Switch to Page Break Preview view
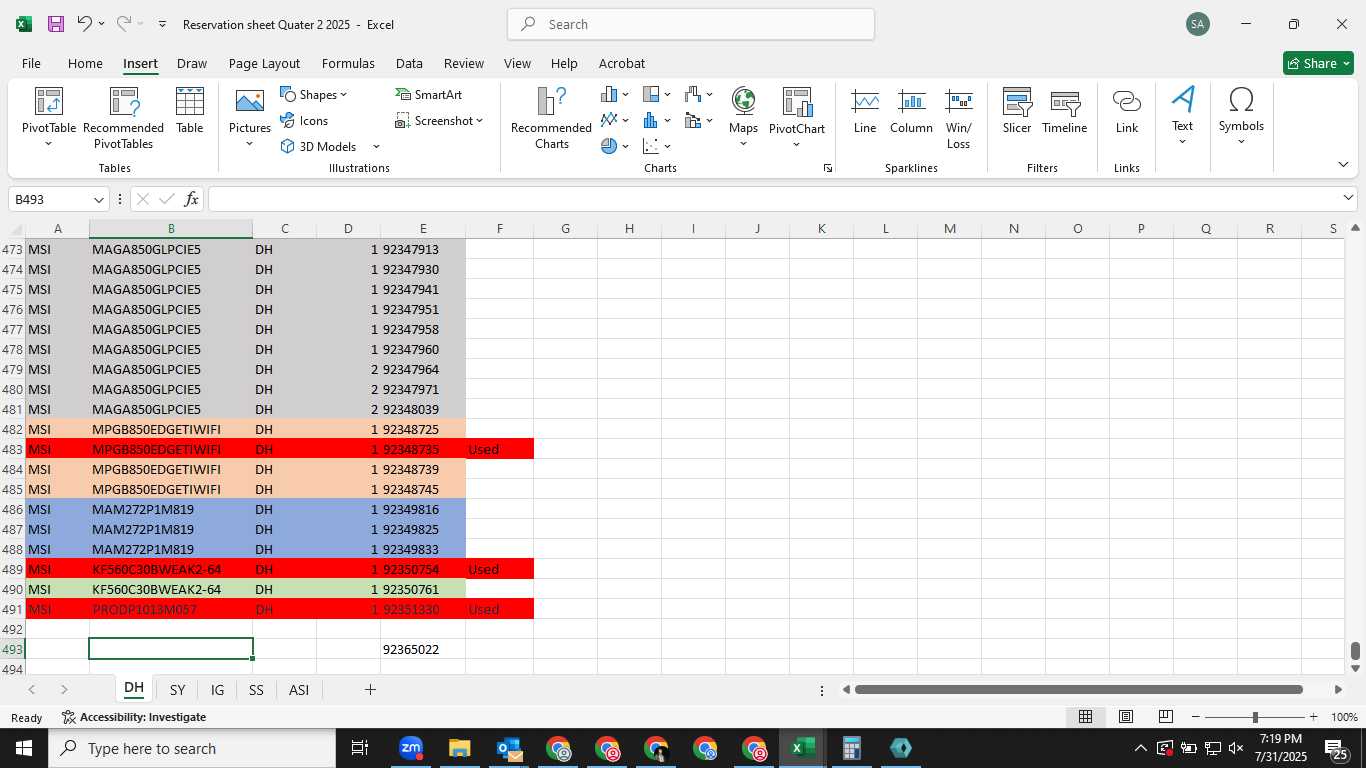Image resolution: width=1366 pixels, height=768 pixels. coord(1166,717)
